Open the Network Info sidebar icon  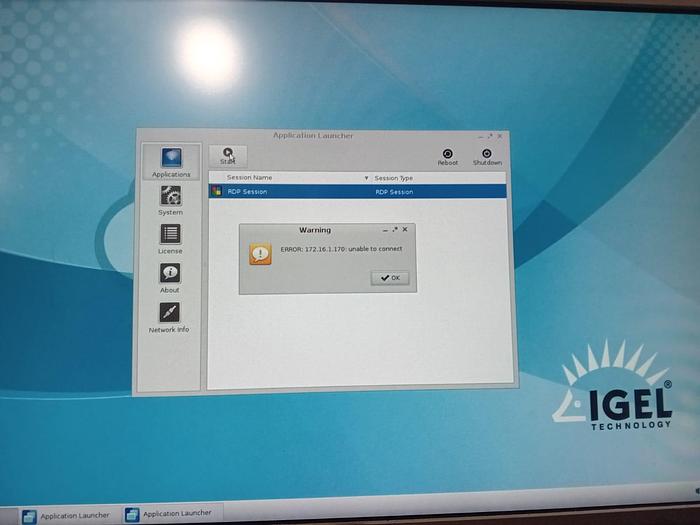click(169, 314)
